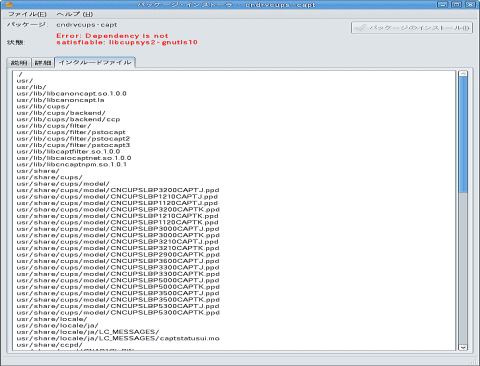Screen dimensions: 480x366
Task: Open the ファイル(F) menu
Action: (x=27, y=14)
